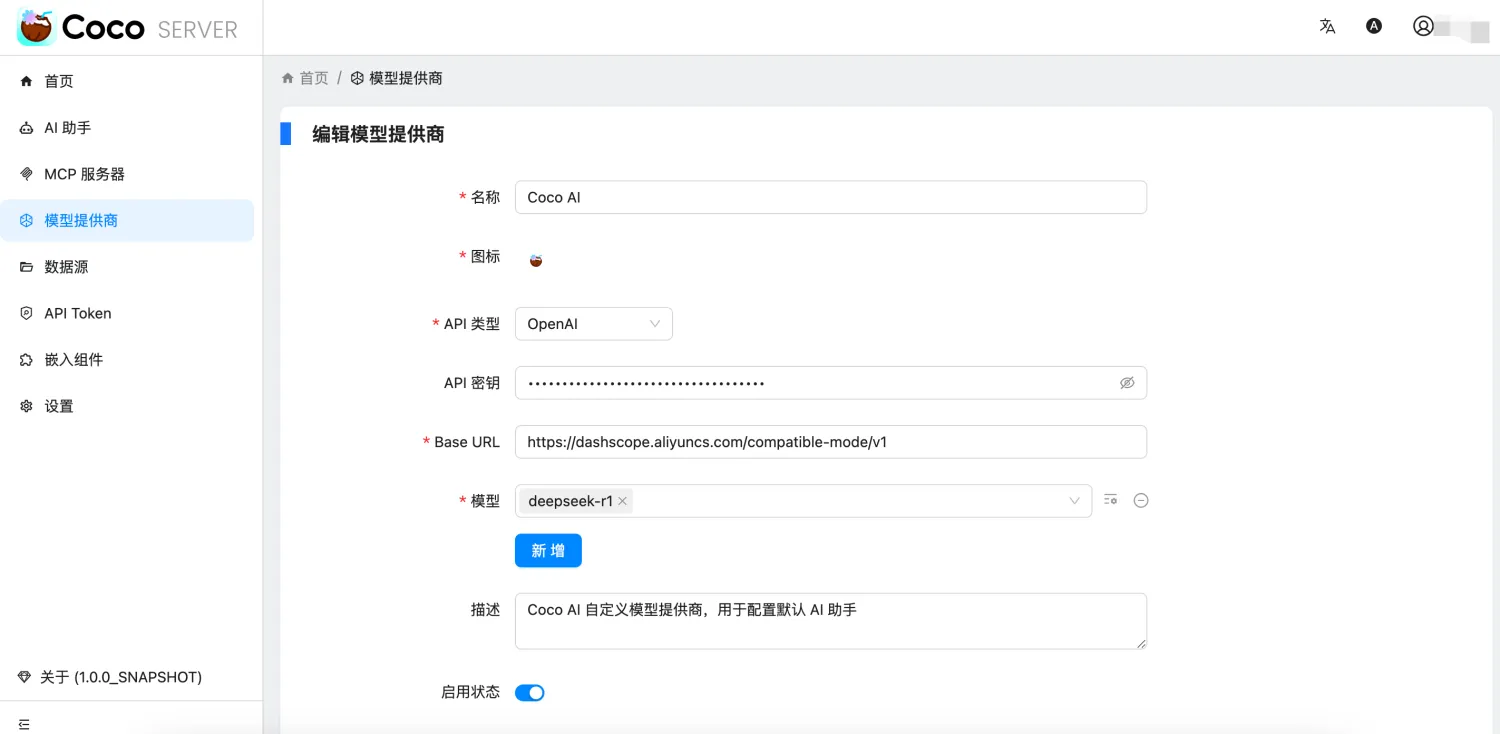Open MCP 服务器 in the sidebar

(x=127, y=174)
